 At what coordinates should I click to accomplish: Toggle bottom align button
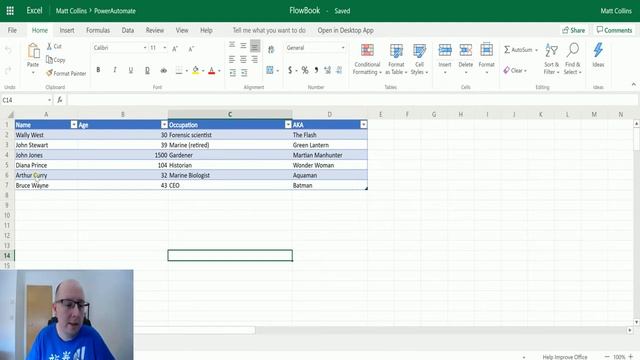255,46
